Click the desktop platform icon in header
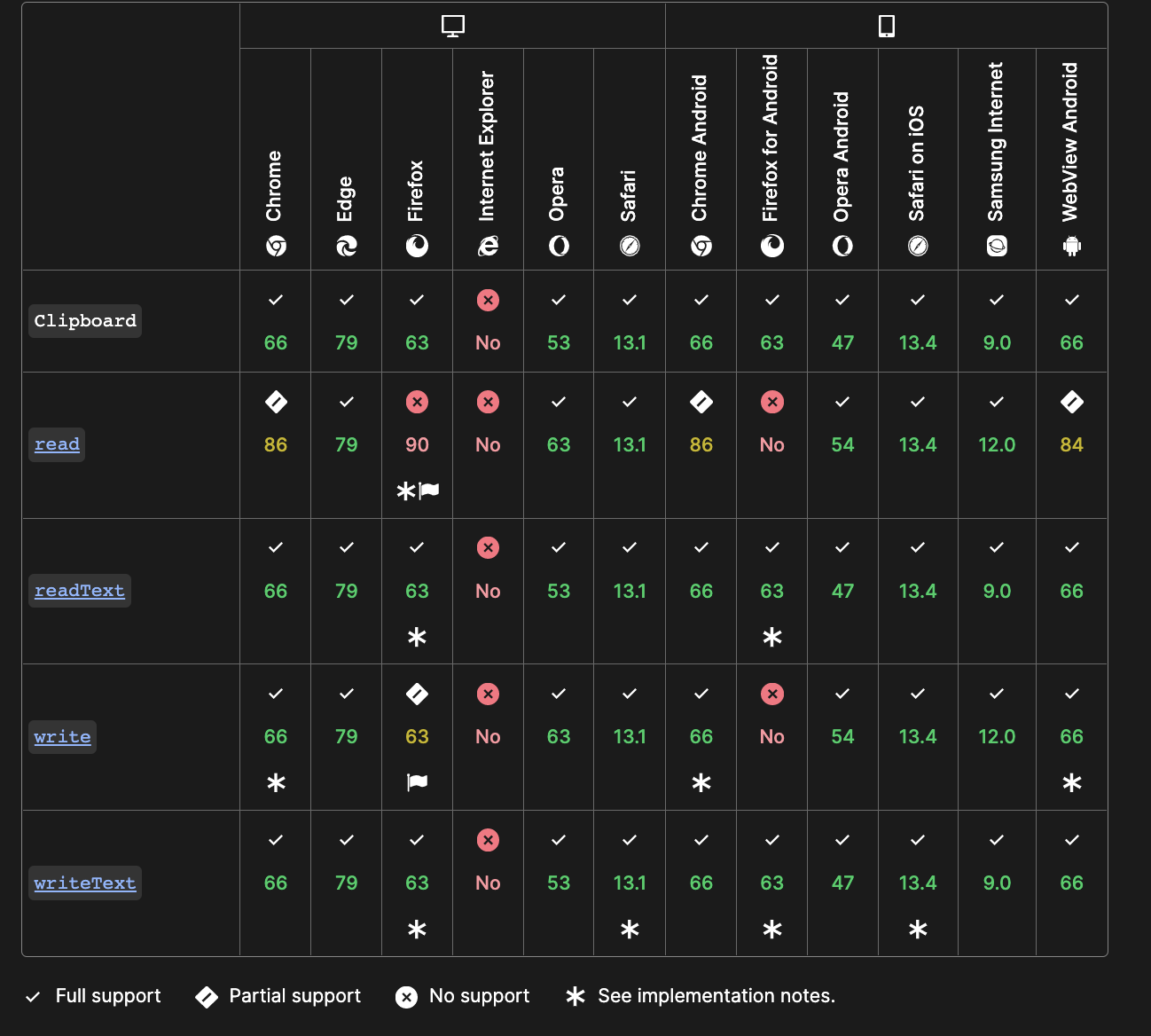Viewport: 1151px width, 1036px height. click(452, 26)
